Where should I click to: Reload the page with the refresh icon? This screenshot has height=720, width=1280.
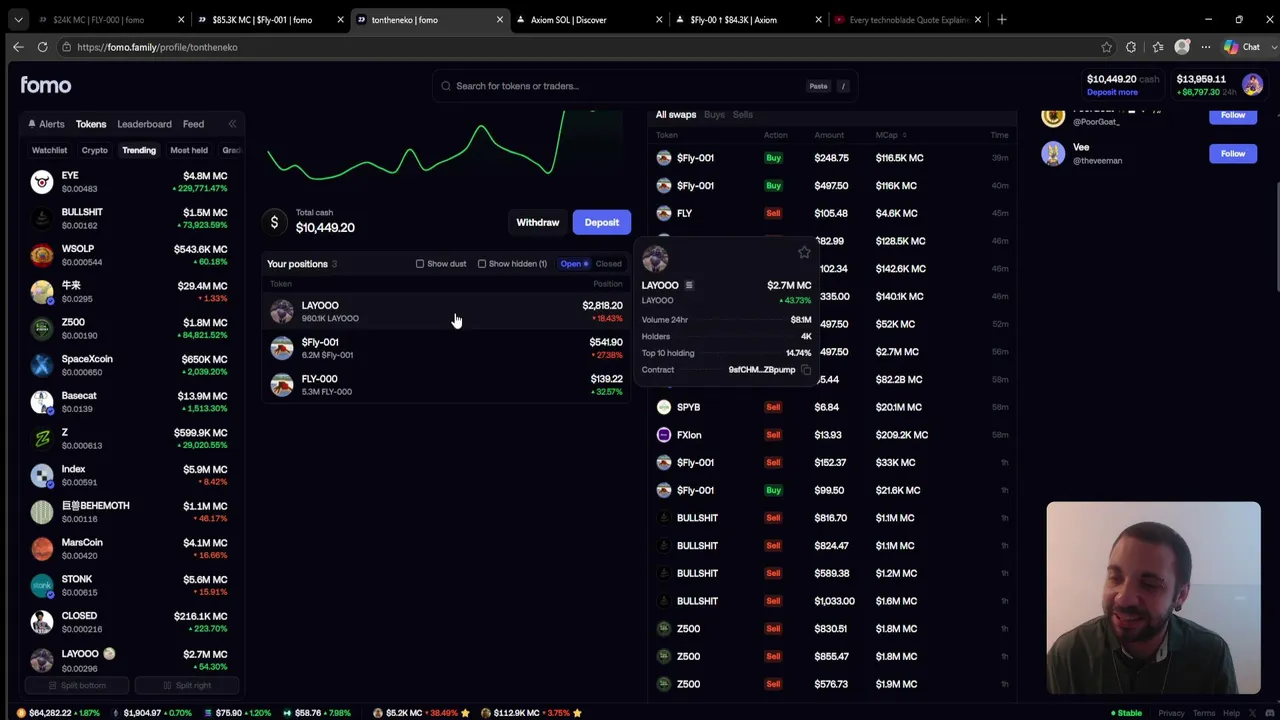pos(42,47)
